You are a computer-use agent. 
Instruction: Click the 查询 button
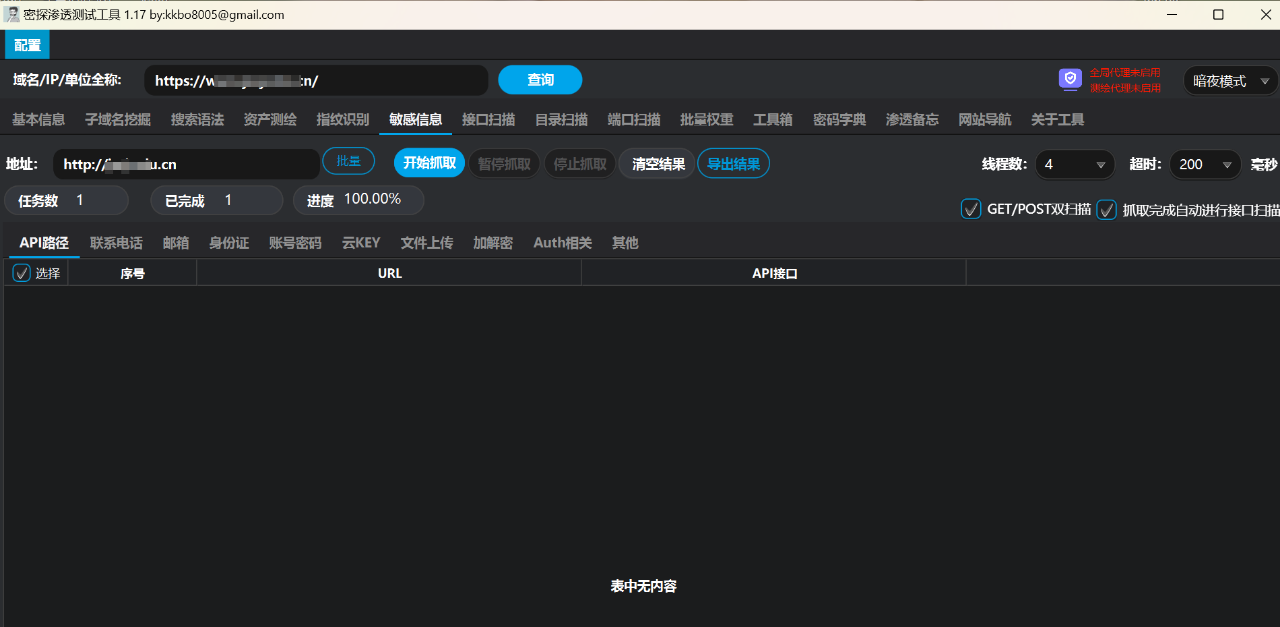(x=540, y=80)
